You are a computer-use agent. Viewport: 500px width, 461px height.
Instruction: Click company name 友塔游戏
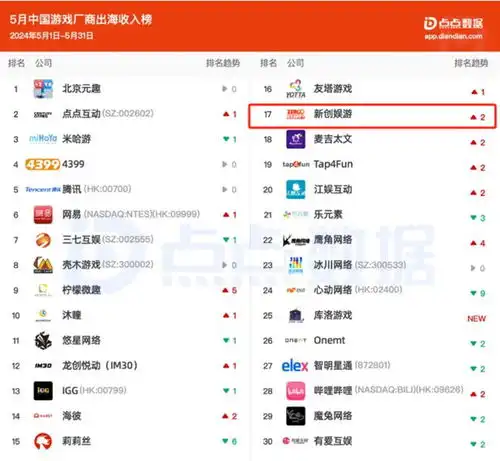[333, 89]
